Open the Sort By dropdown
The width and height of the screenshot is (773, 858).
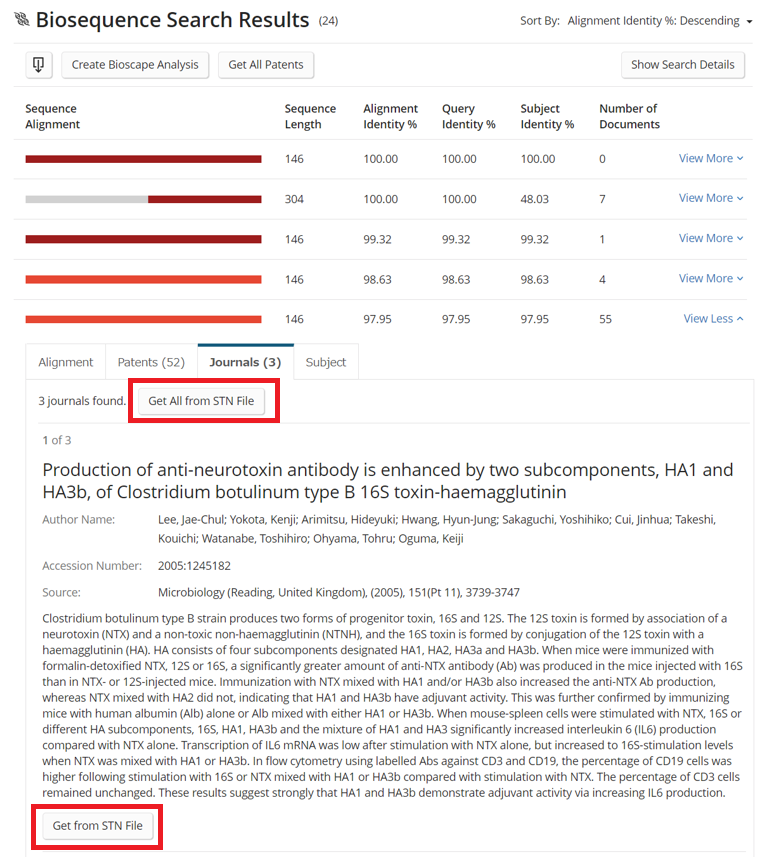pyautogui.click(x=660, y=21)
